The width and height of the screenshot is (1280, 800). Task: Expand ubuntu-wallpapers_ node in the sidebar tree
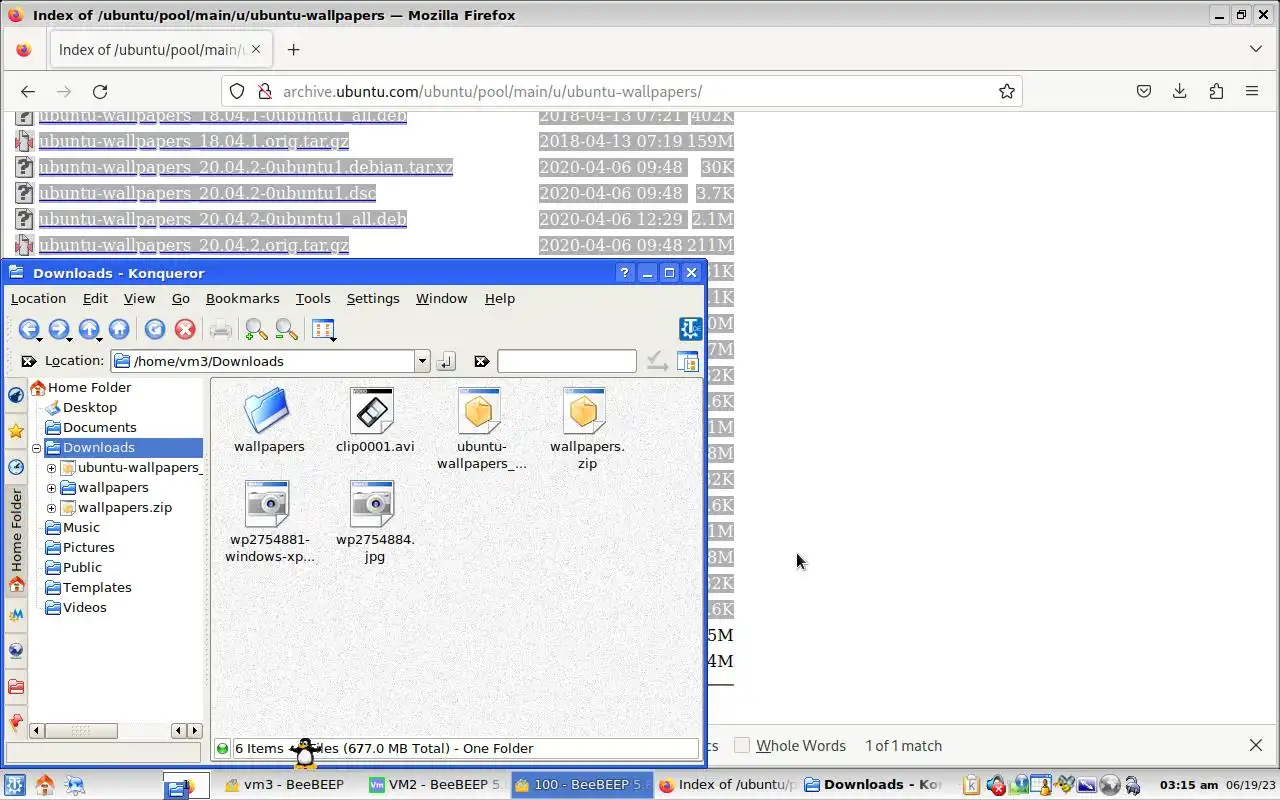pos(51,468)
